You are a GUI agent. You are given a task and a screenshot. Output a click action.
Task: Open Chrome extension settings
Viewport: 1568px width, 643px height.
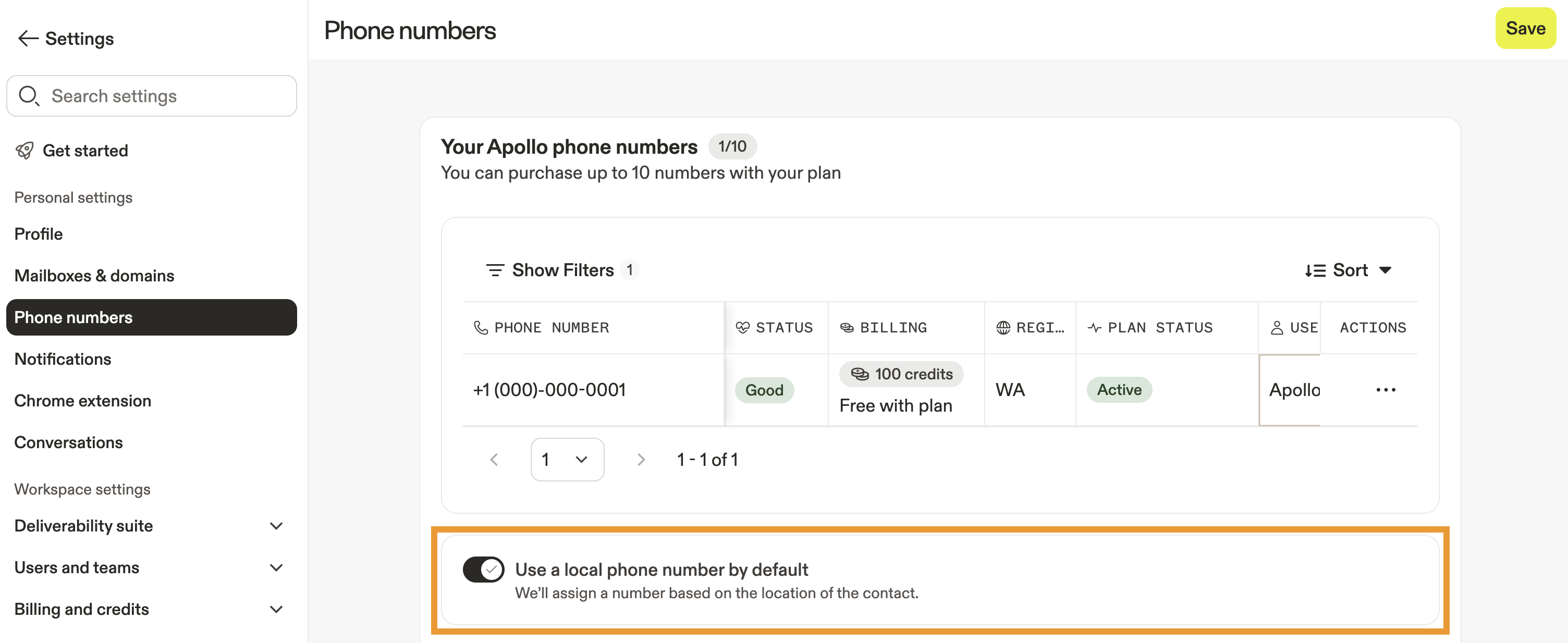(83, 400)
